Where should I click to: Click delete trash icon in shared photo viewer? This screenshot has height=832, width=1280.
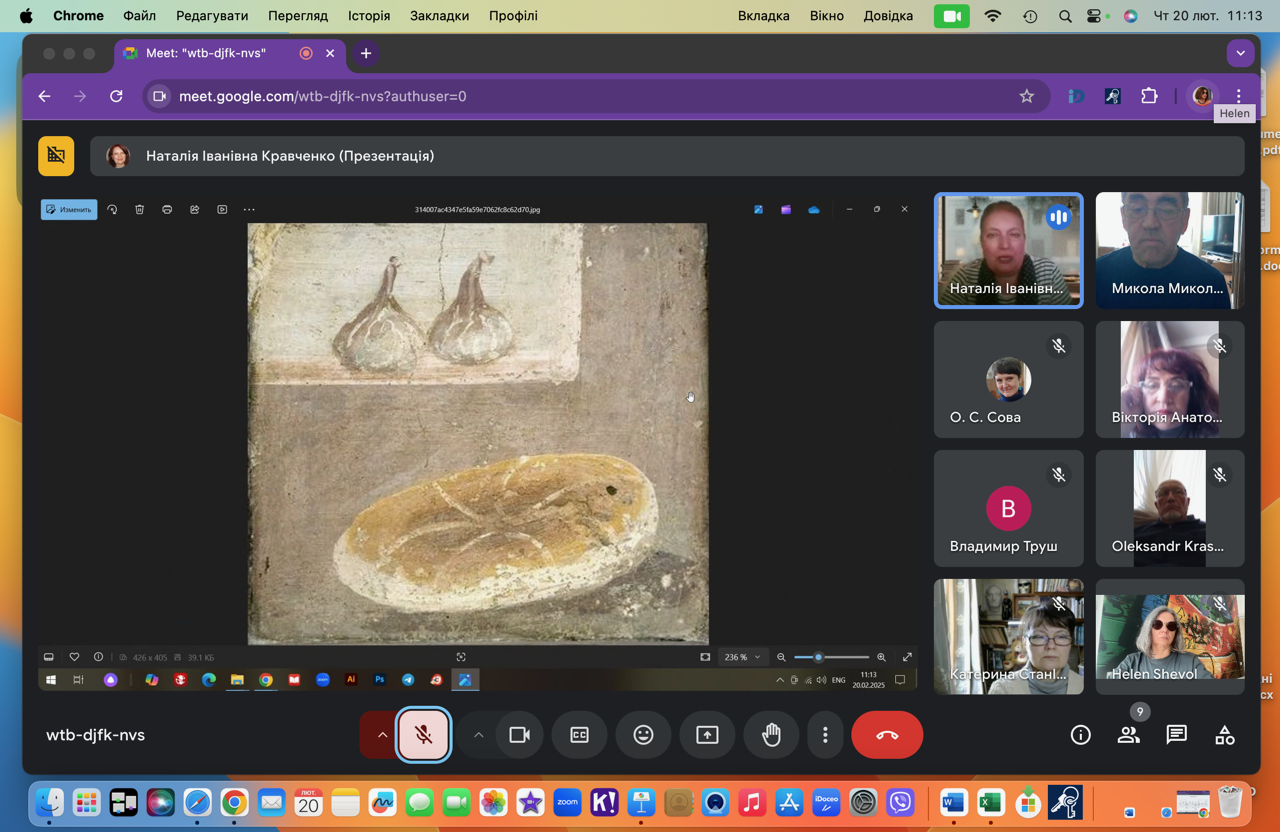point(140,209)
